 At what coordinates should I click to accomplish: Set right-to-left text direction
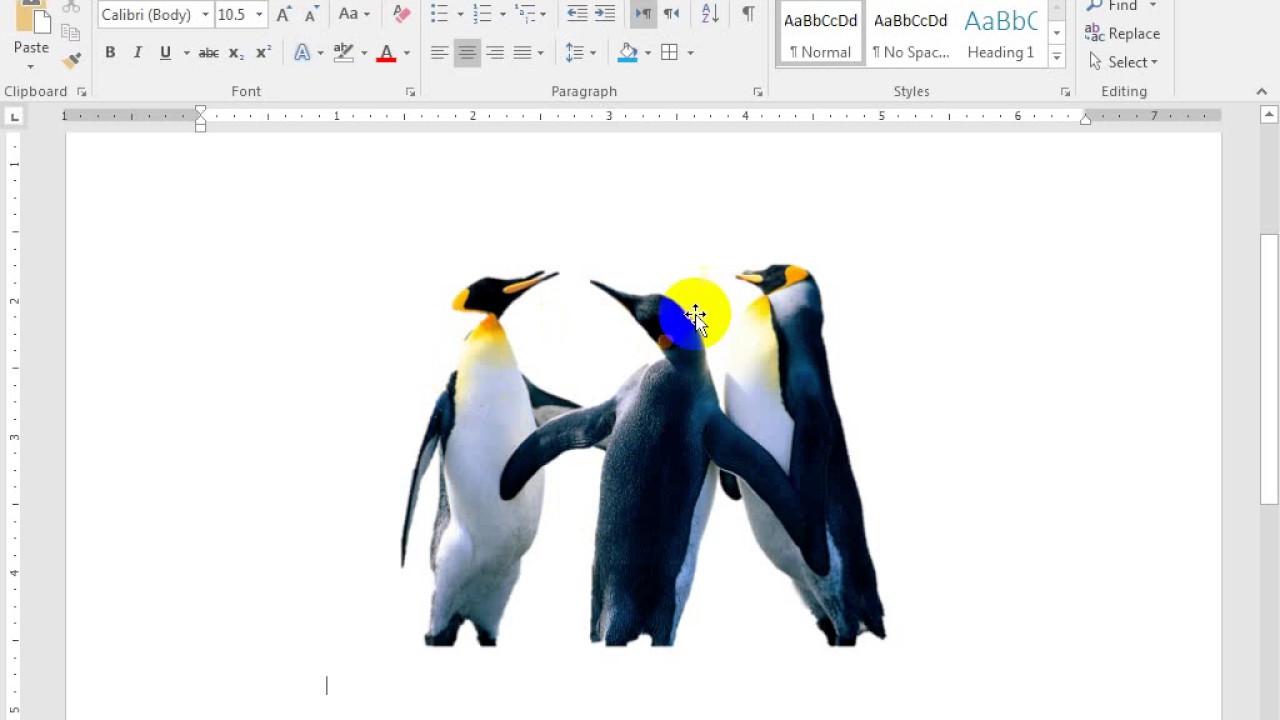[x=671, y=14]
